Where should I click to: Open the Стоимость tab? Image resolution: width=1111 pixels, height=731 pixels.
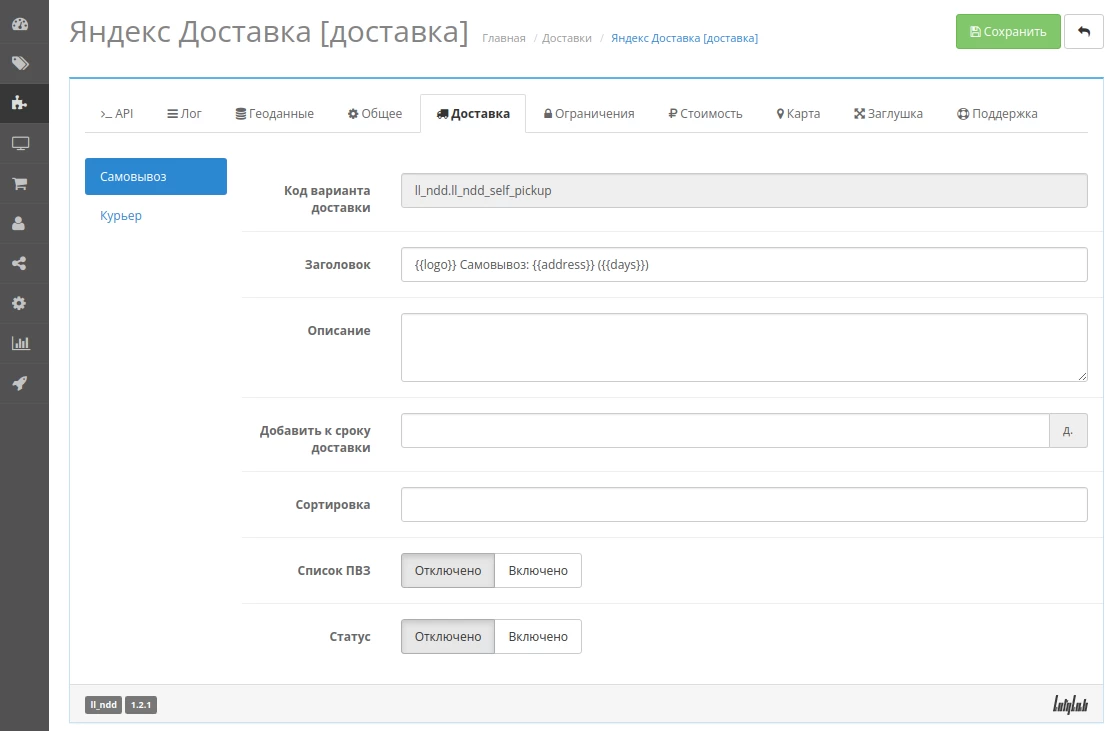[705, 113]
